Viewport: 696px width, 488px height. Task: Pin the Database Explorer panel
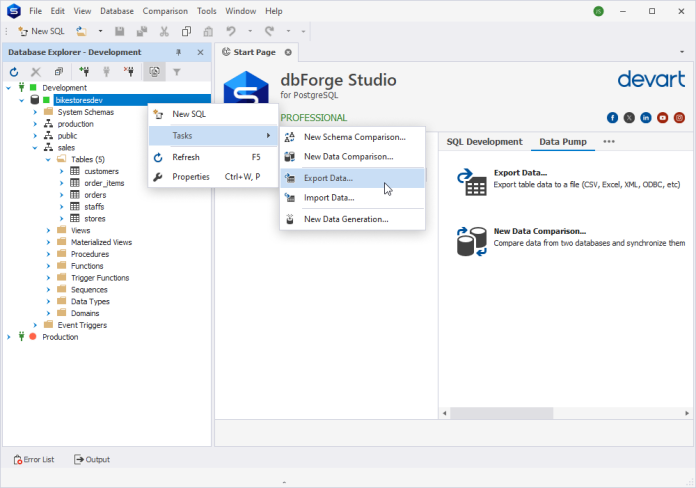point(178,52)
